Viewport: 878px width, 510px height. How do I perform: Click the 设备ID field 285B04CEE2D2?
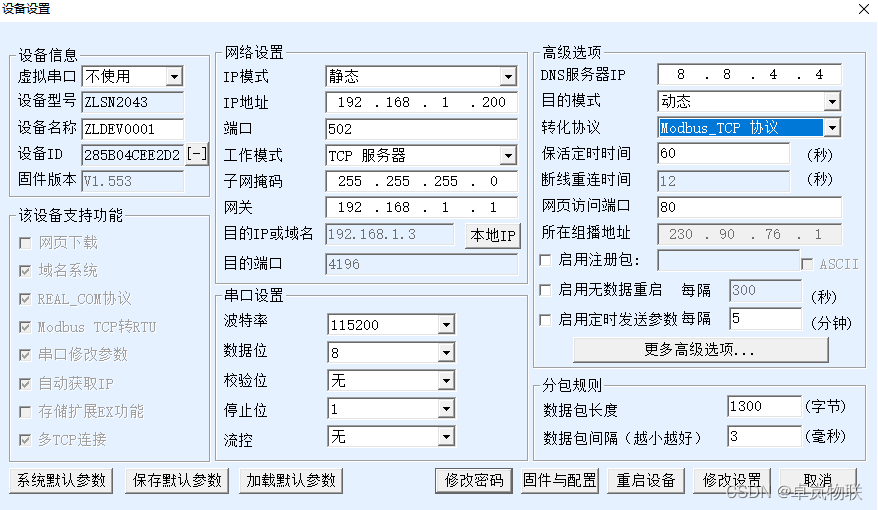133,155
